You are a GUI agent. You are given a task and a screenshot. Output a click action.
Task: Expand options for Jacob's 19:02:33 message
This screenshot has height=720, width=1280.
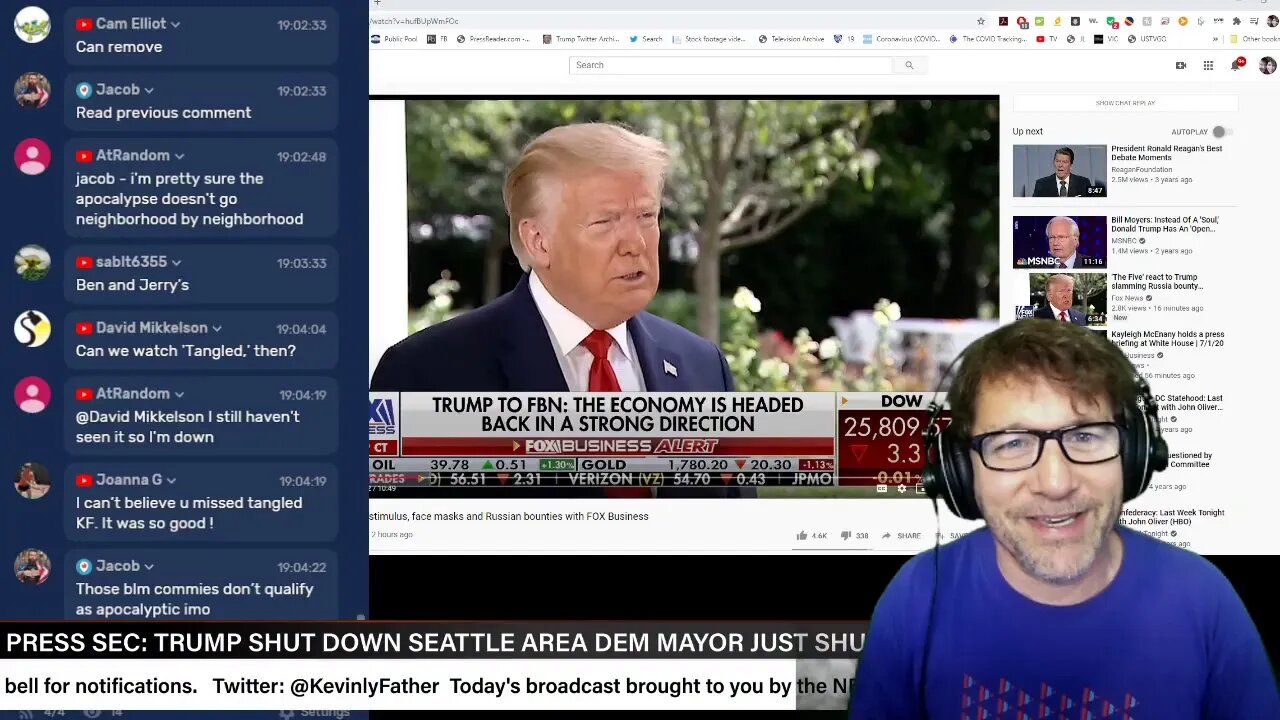pyautogui.click(x=149, y=90)
